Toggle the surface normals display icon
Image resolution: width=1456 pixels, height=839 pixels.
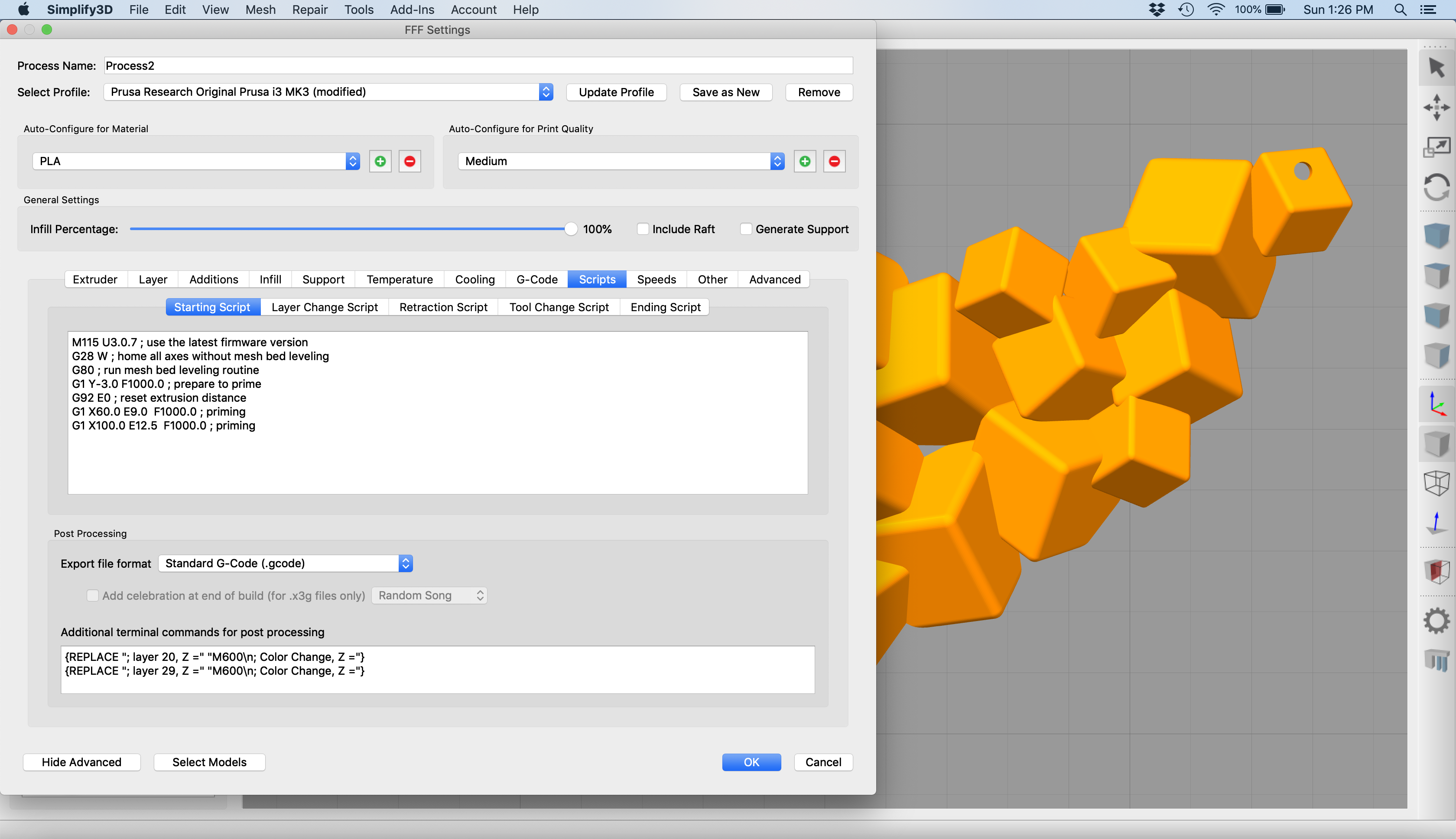point(1436,523)
